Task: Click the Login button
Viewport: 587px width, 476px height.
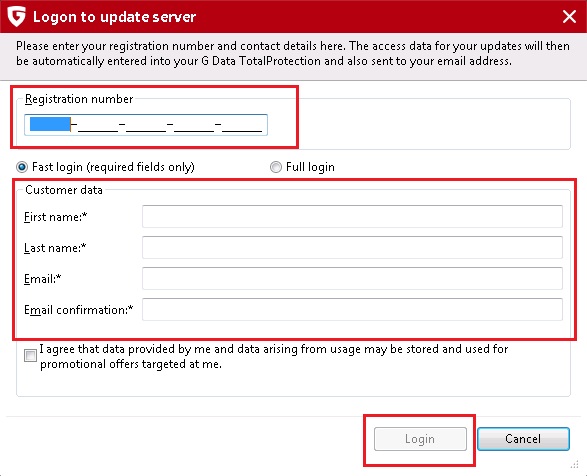Action: [x=420, y=439]
